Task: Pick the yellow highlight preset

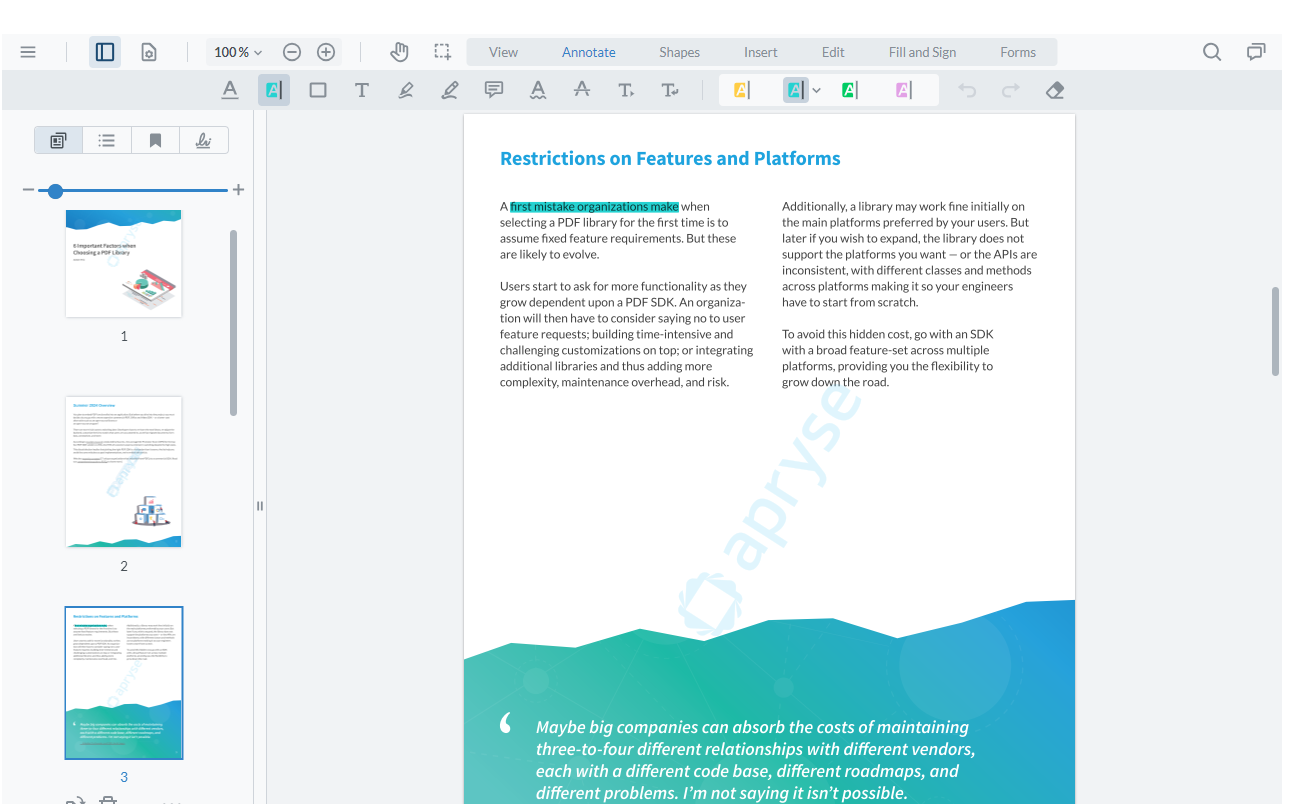Action: point(741,90)
